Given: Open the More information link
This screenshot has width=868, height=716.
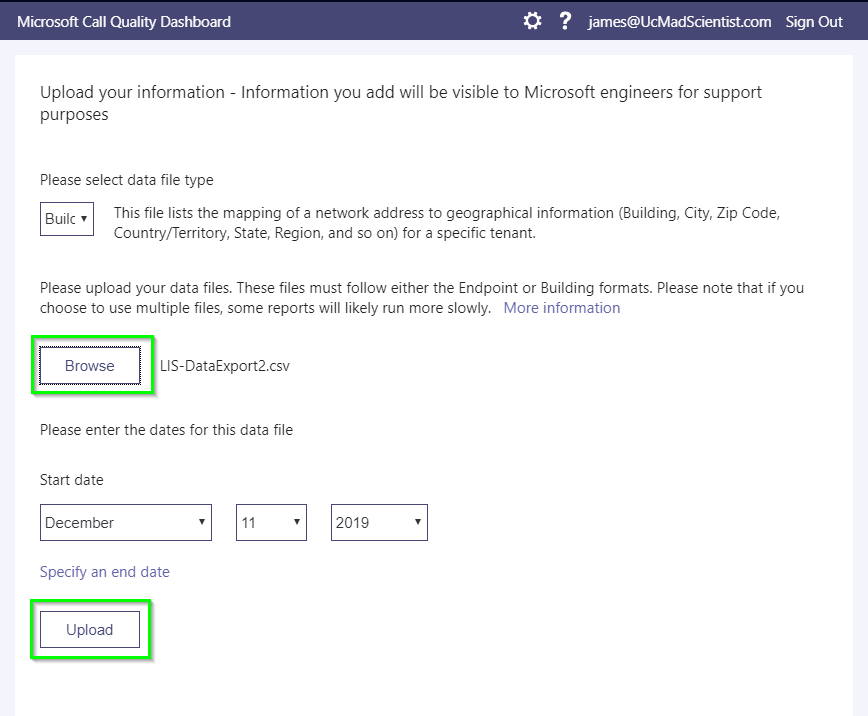Looking at the screenshot, I should [561, 308].
